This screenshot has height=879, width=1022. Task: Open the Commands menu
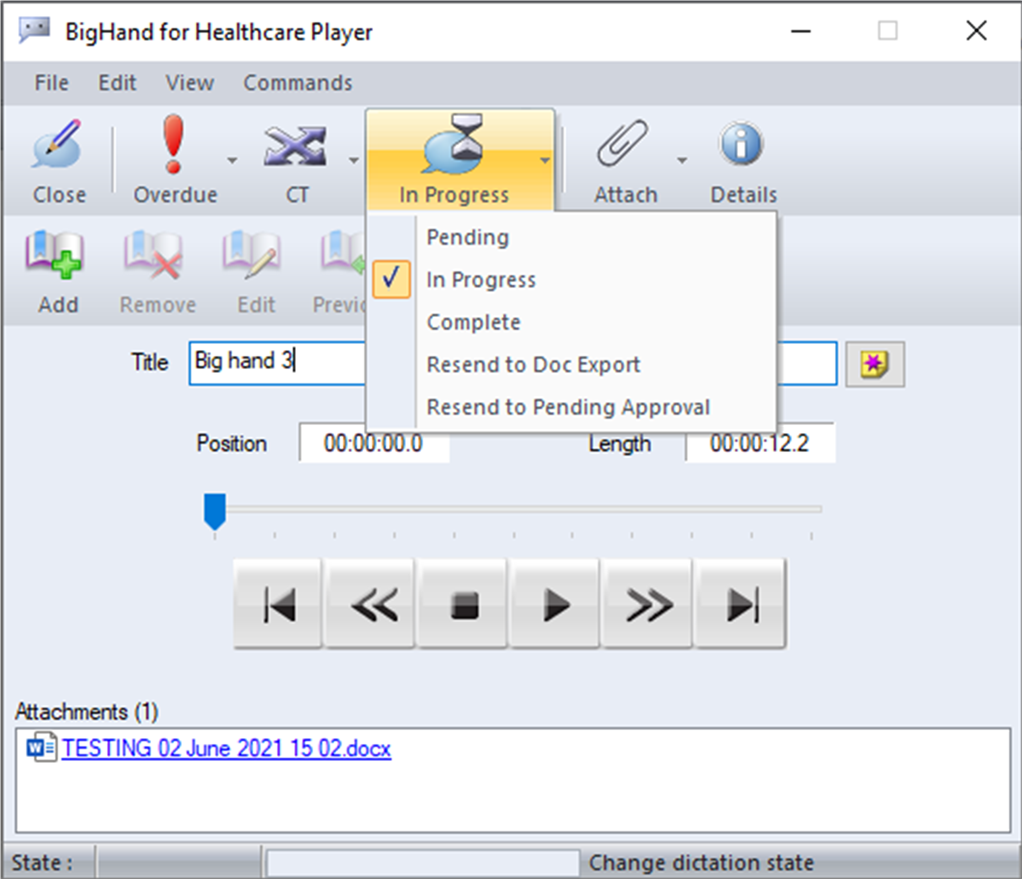[x=298, y=83]
